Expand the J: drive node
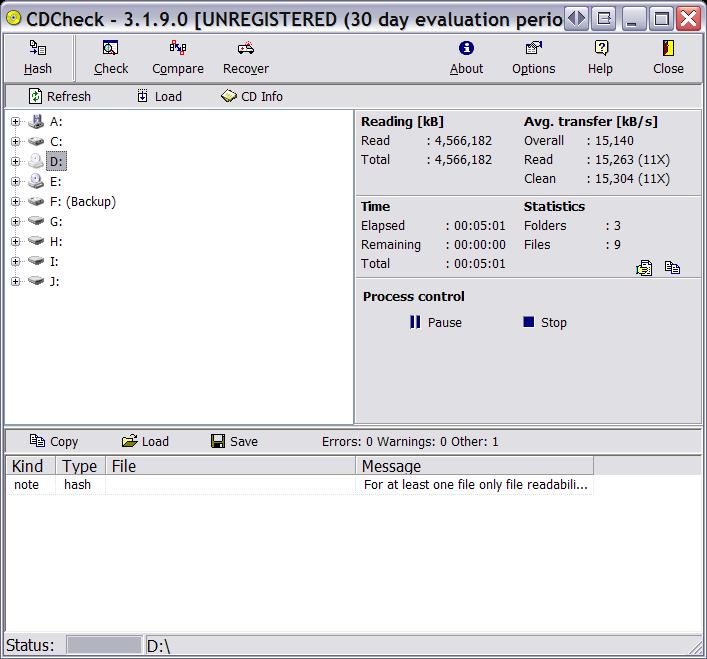The width and height of the screenshot is (707, 659). [x=15, y=281]
